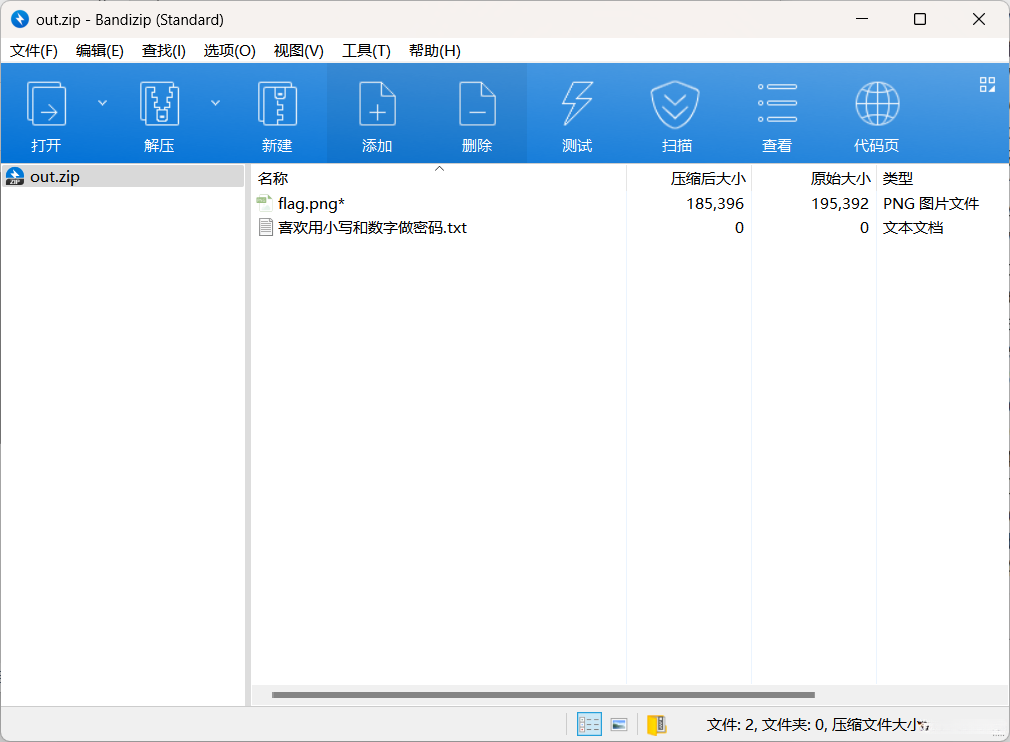The height and width of the screenshot is (742, 1010).
Task: Open the extract options dropdown beside 解压
Action: pyautogui.click(x=214, y=102)
